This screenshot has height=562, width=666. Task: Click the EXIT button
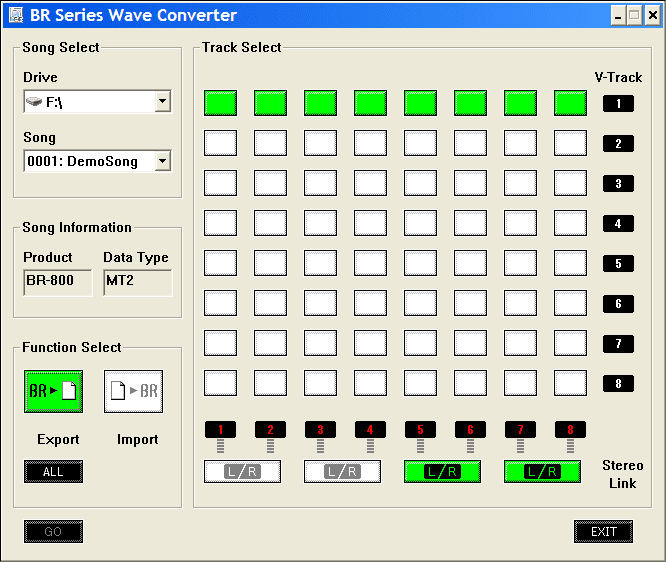604,531
